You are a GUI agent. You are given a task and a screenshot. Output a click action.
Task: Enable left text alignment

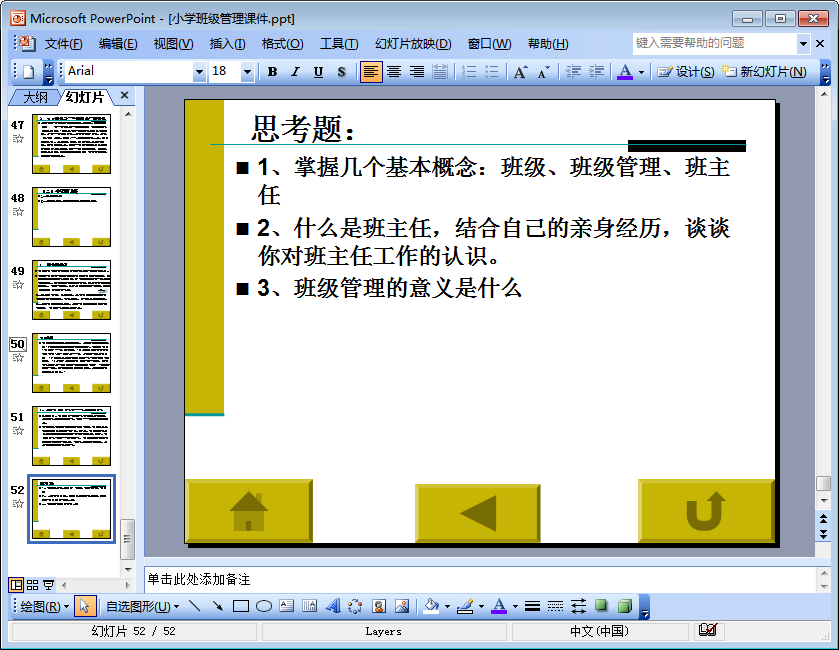[371, 72]
